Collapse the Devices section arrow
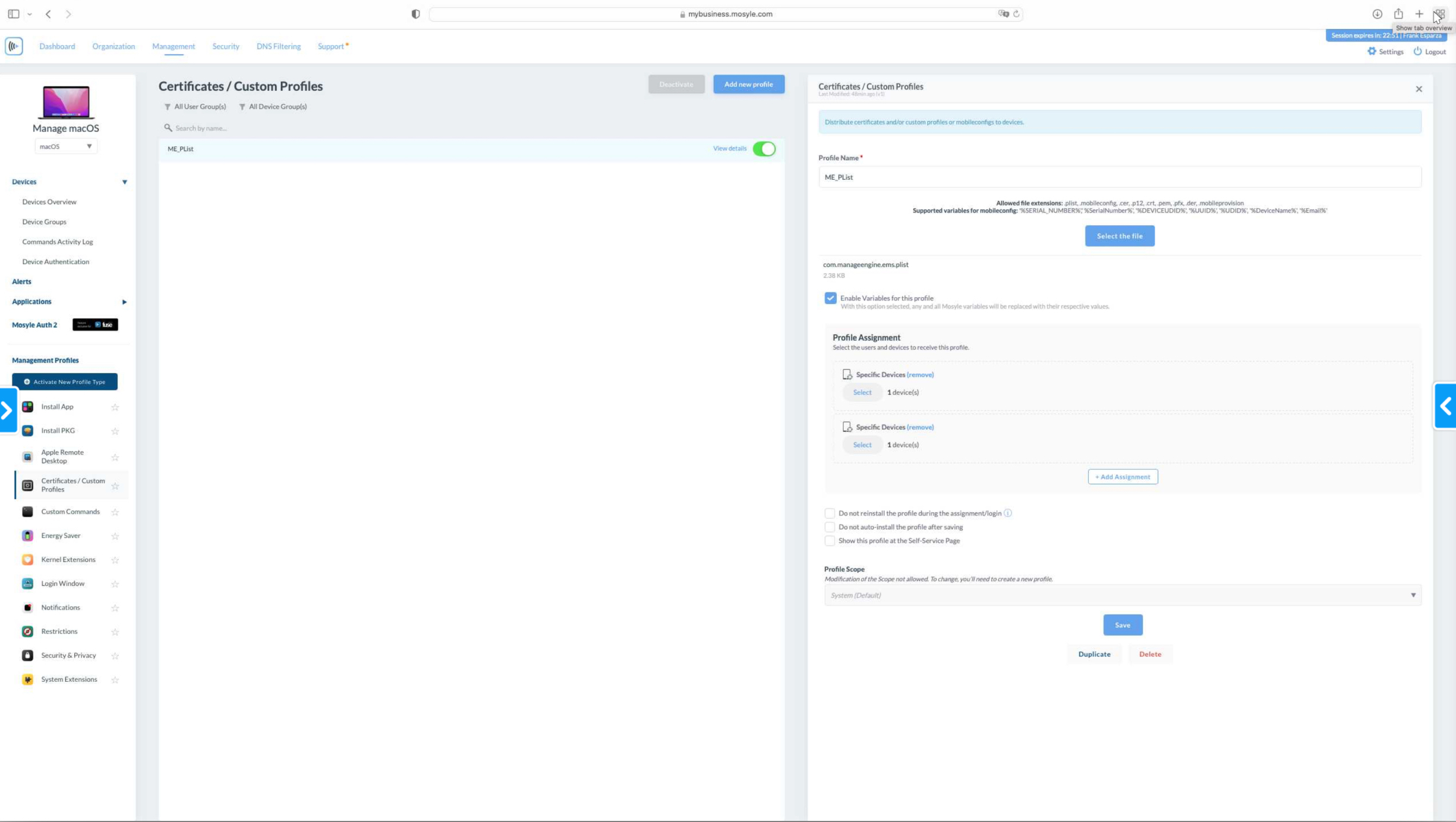This screenshot has height=822, width=1456. tap(124, 182)
